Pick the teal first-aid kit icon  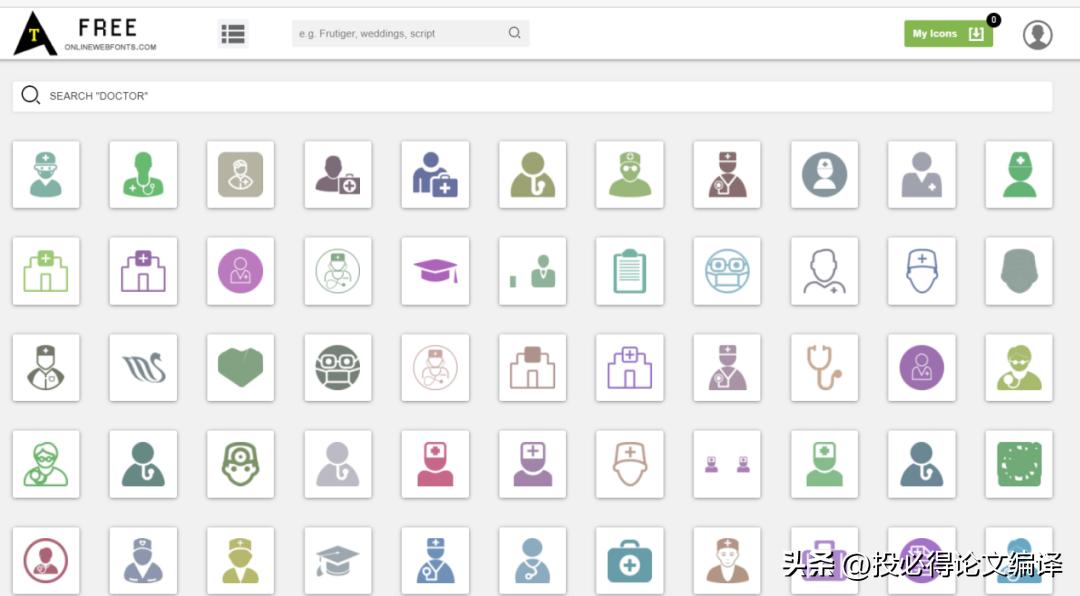pos(630,561)
